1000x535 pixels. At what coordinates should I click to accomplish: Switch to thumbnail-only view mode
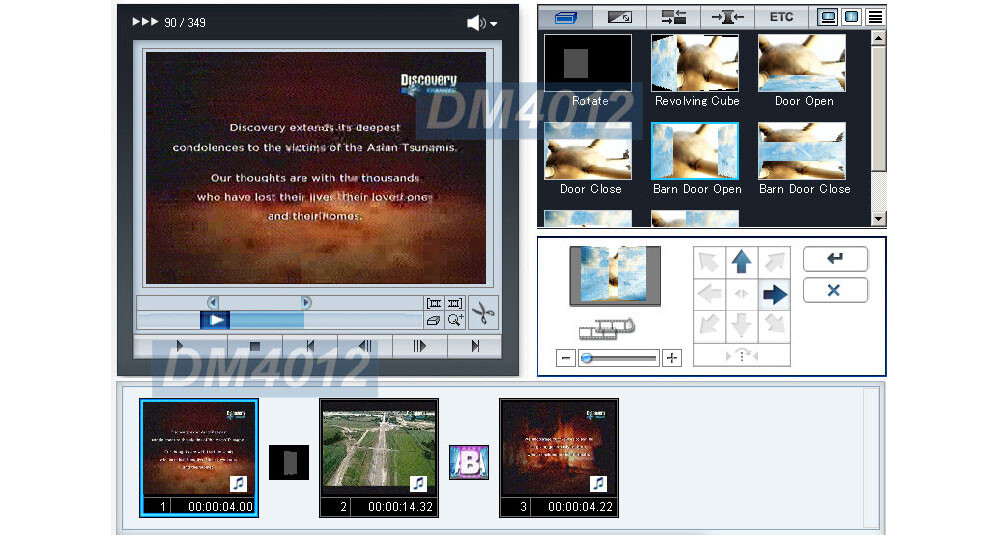click(x=851, y=17)
